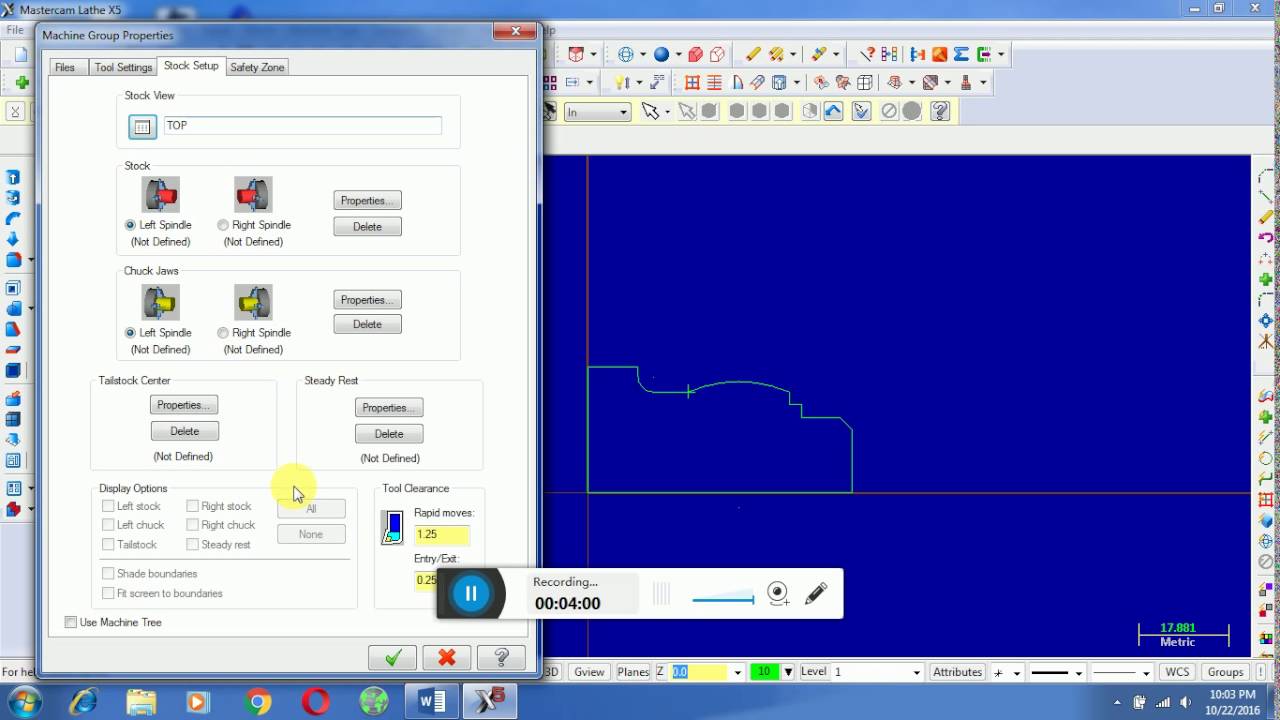The image size is (1280, 720).
Task: Click Stock Properties button
Action: click(367, 201)
